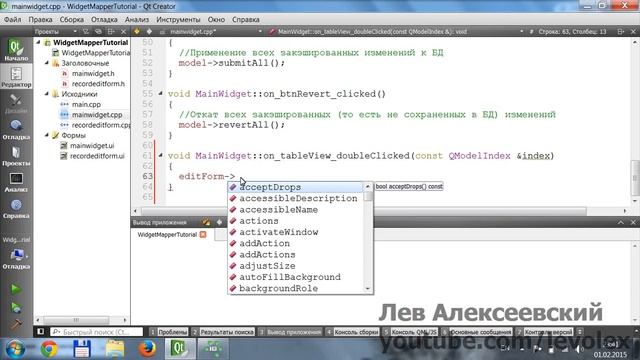Open the Справка menu in the menu bar
The image size is (640, 360).
[x=246, y=19]
